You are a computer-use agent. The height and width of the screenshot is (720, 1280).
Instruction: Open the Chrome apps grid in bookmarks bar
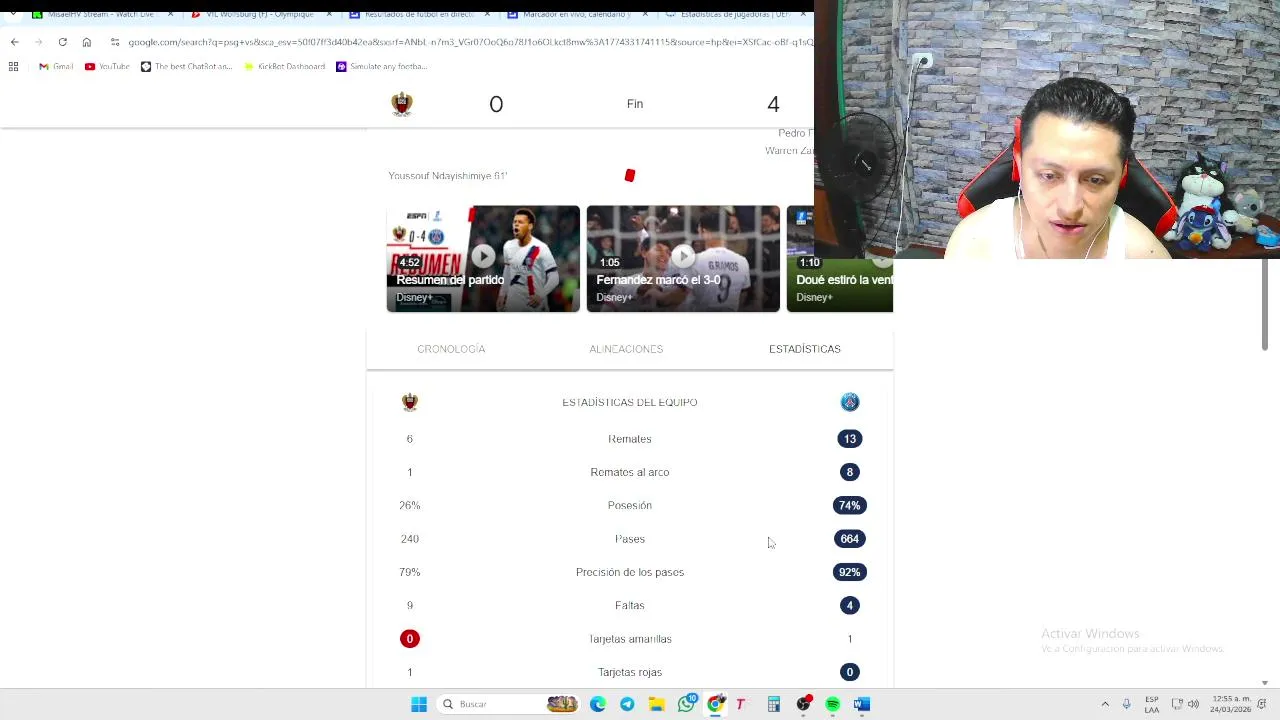click(13, 66)
